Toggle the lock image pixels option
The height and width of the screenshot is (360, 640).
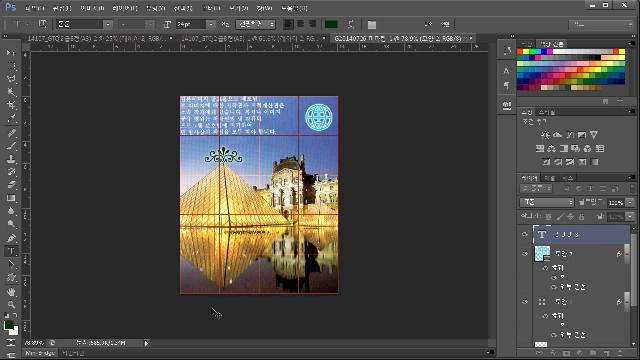[x=560, y=216]
